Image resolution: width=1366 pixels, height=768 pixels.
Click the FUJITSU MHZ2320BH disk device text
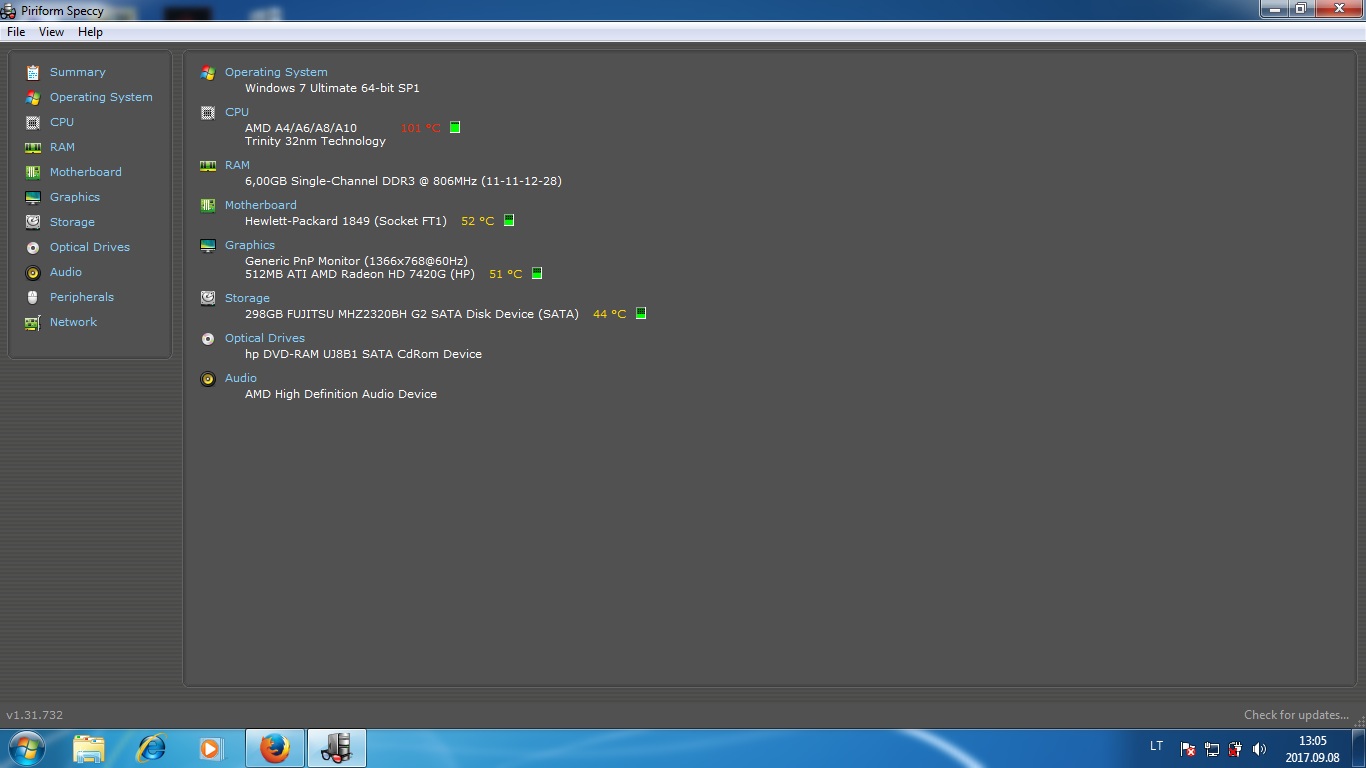point(412,314)
